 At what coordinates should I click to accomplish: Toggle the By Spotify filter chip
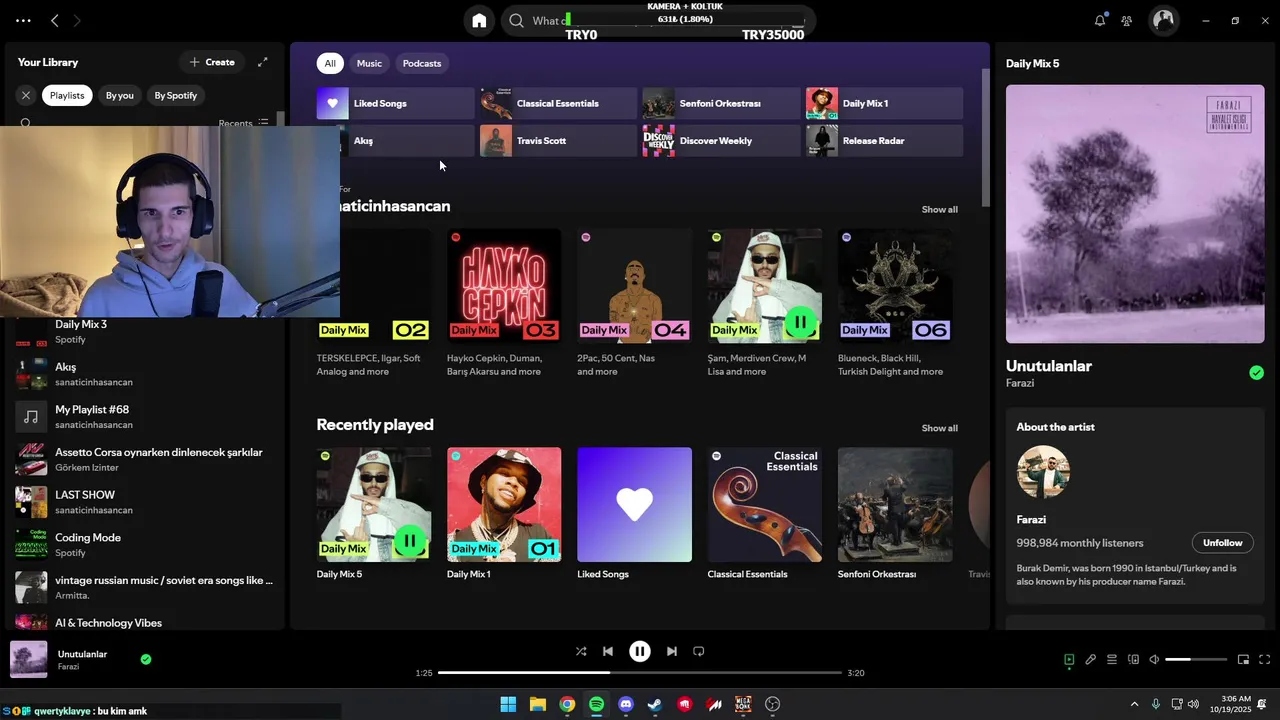(176, 95)
